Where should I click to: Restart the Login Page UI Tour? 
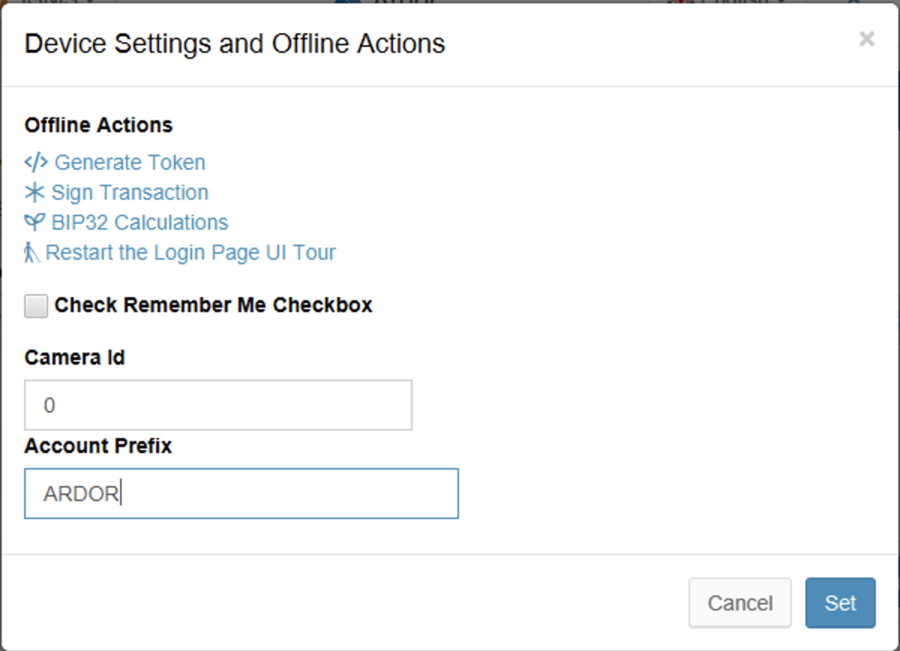[193, 252]
